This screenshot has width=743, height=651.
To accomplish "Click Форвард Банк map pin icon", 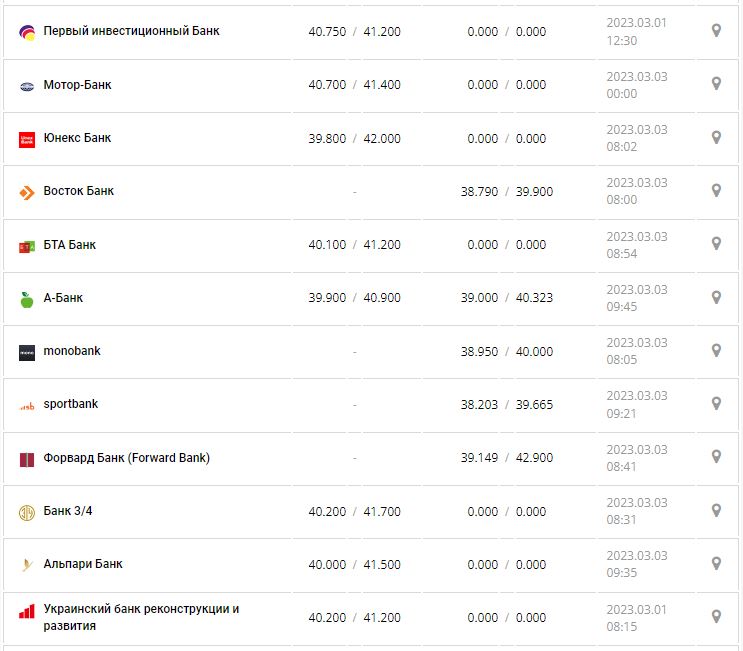I will click(x=716, y=457).
